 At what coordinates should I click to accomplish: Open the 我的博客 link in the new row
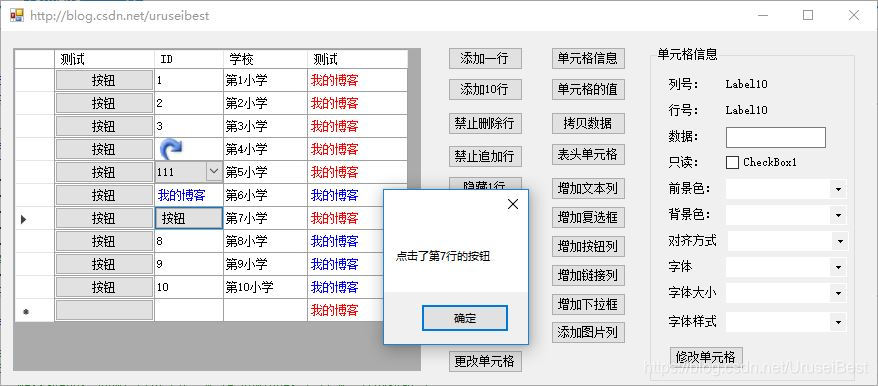pyautogui.click(x=334, y=310)
